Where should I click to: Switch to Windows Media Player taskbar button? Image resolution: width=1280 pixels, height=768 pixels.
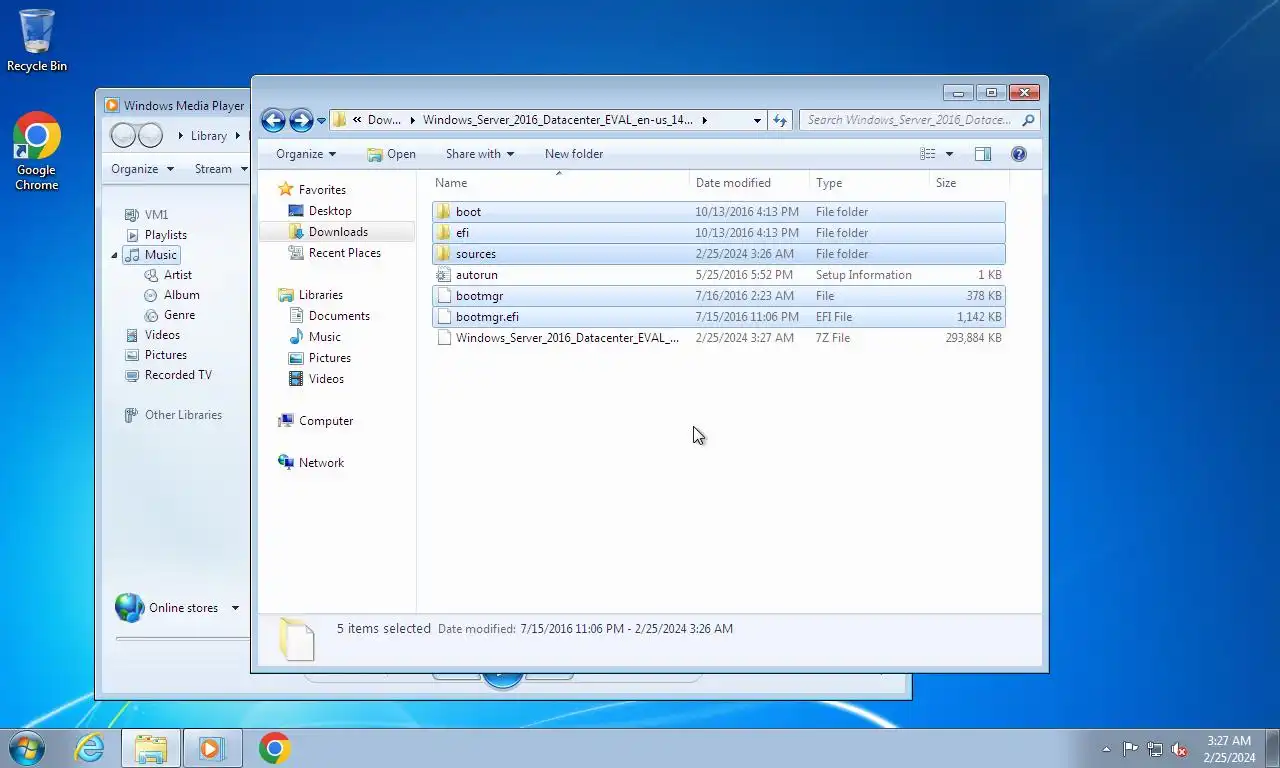(212, 748)
